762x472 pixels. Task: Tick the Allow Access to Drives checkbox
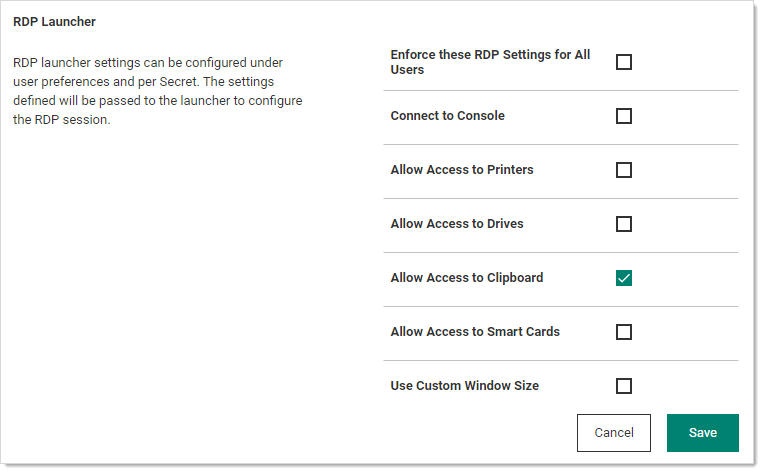point(624,224)
